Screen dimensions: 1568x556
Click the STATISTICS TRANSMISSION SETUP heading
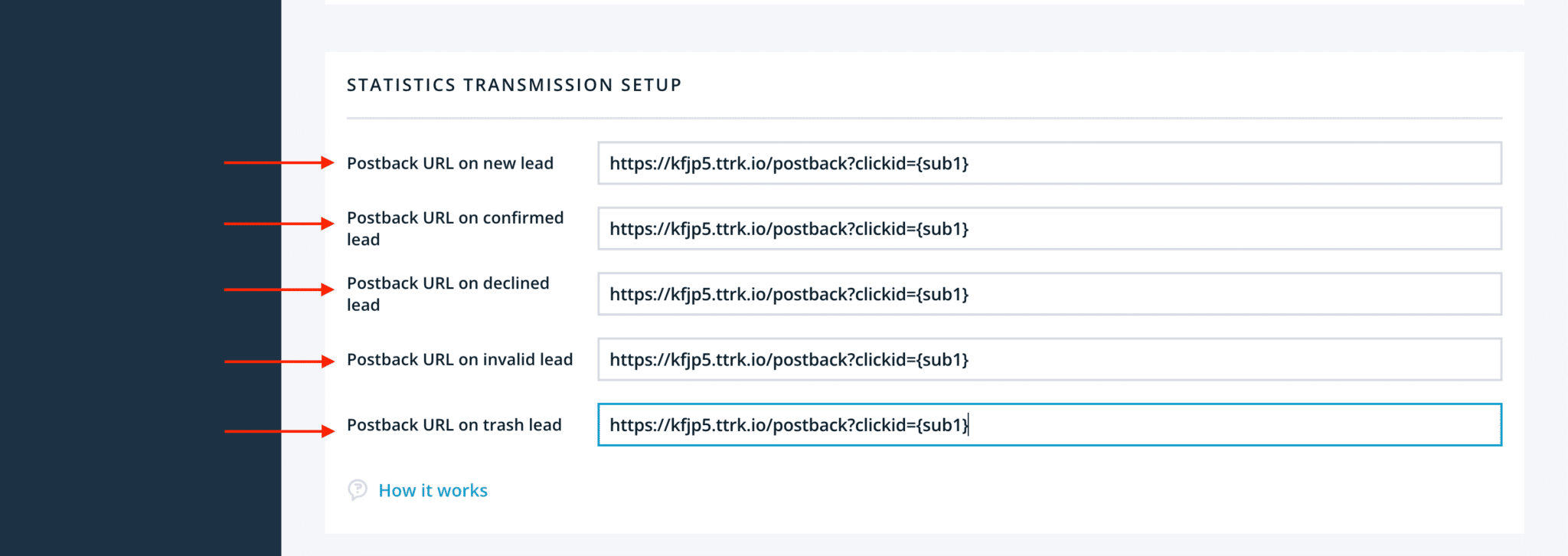(514, 85)
